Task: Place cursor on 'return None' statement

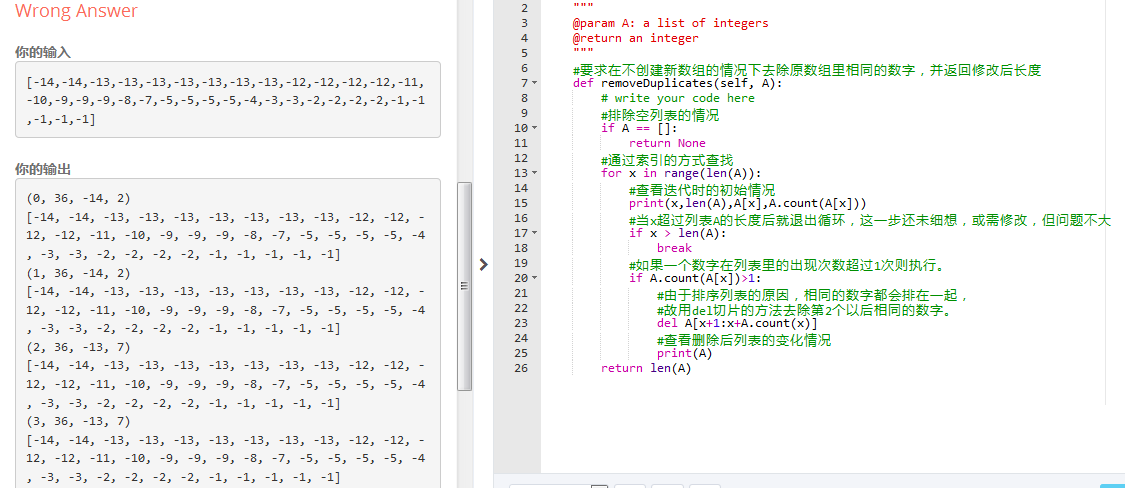Action: coord(667,143)
